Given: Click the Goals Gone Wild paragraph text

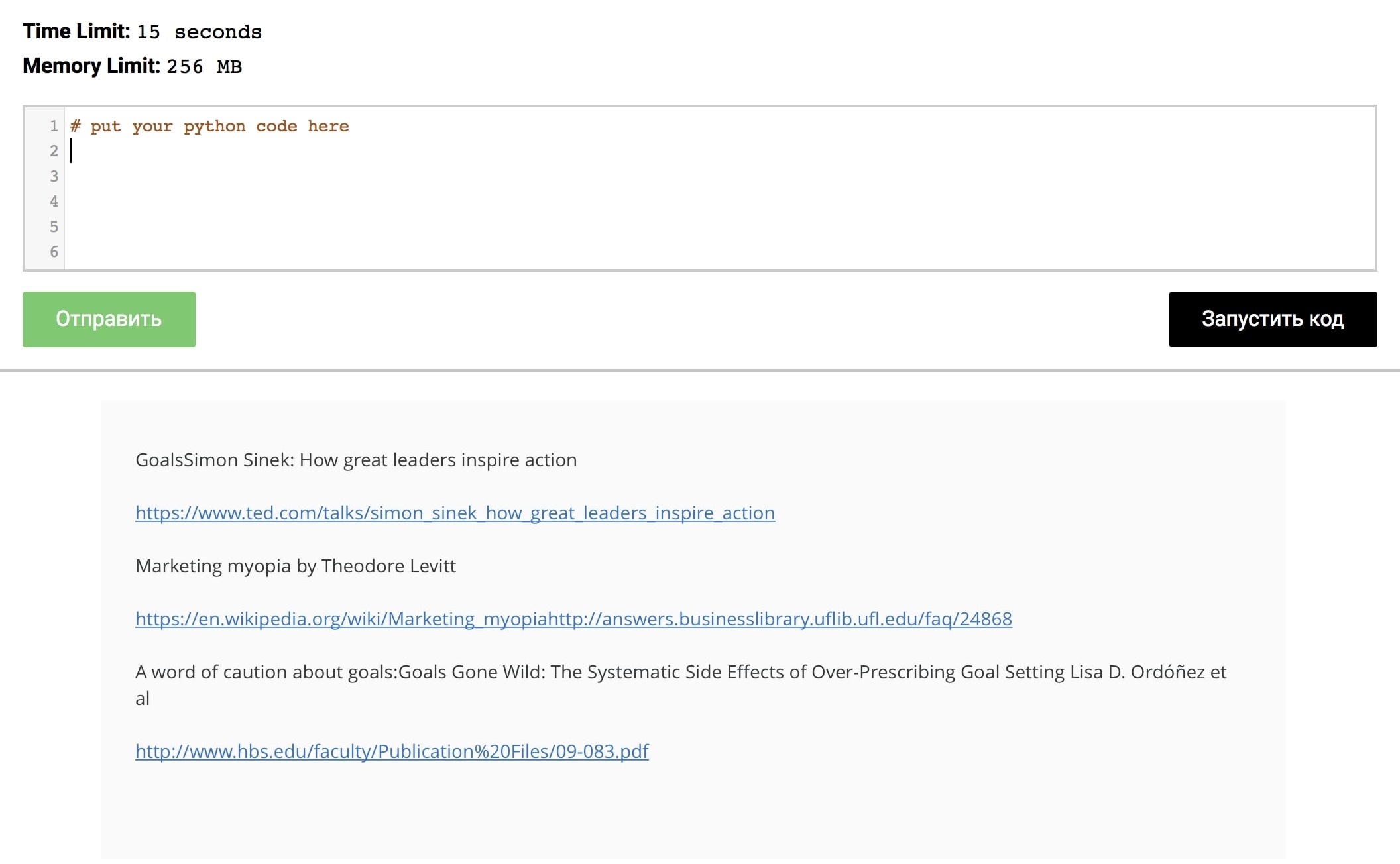Looking at the screenshot, I should (681, 672).
